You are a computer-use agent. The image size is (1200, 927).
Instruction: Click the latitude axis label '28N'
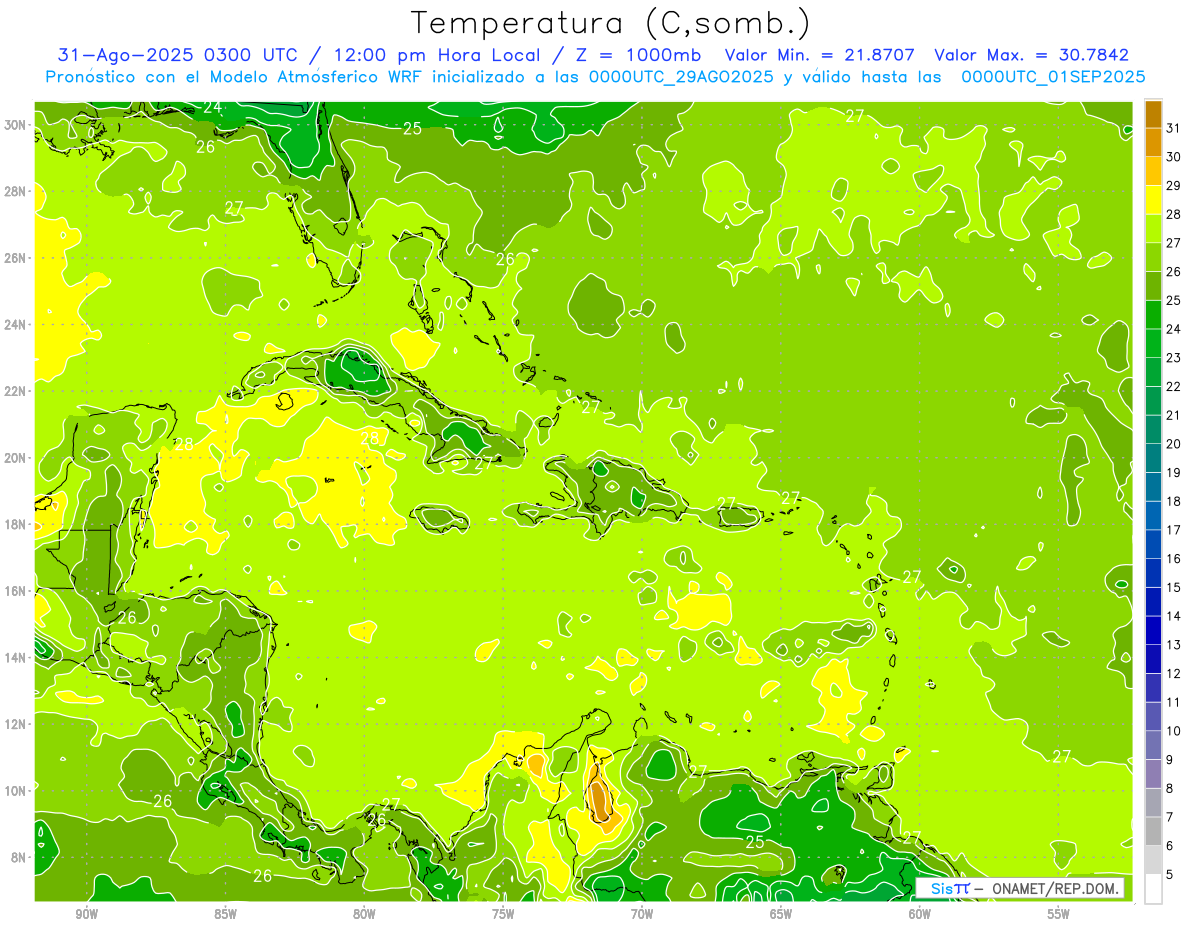coord(15,191)
